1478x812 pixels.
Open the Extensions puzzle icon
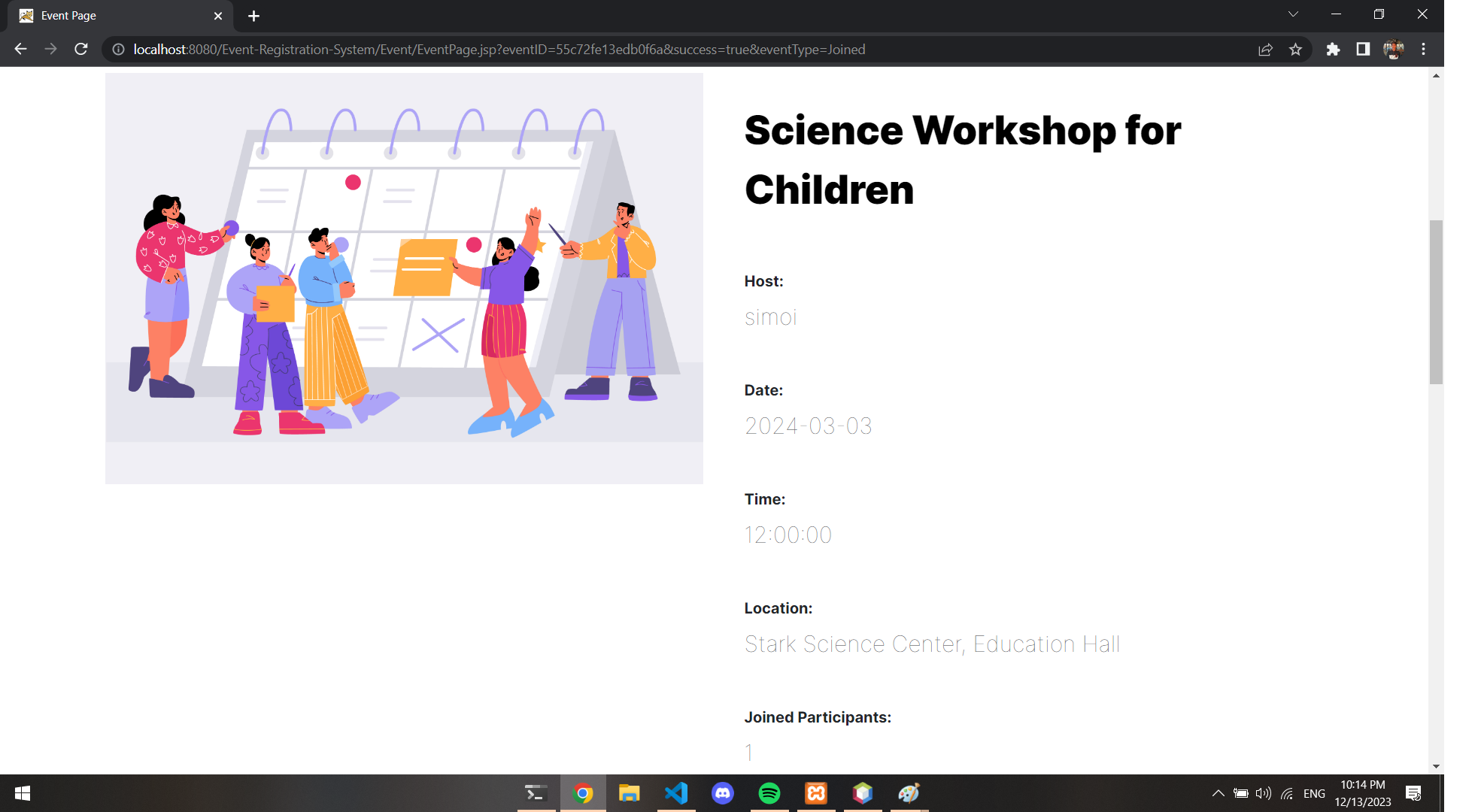point(1333,50)
